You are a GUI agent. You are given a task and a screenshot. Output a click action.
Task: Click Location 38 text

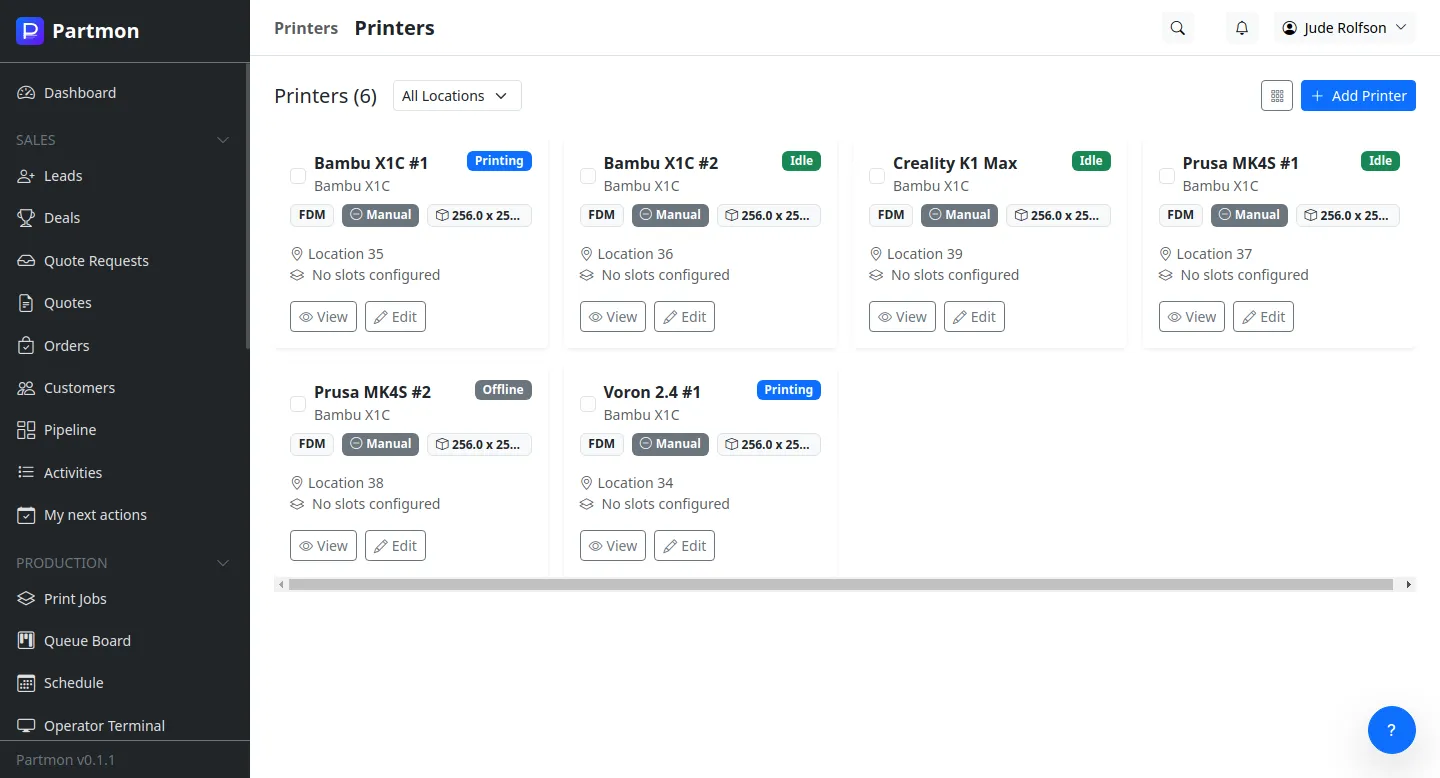click(346, 483)
